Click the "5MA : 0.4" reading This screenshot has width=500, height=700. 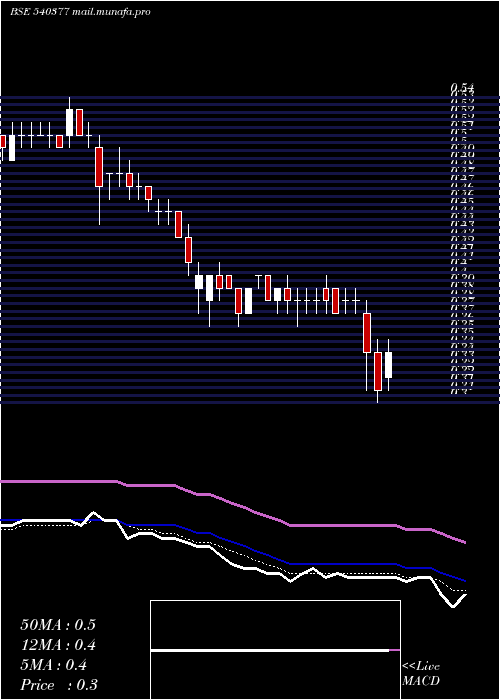(x=54, y=665)
